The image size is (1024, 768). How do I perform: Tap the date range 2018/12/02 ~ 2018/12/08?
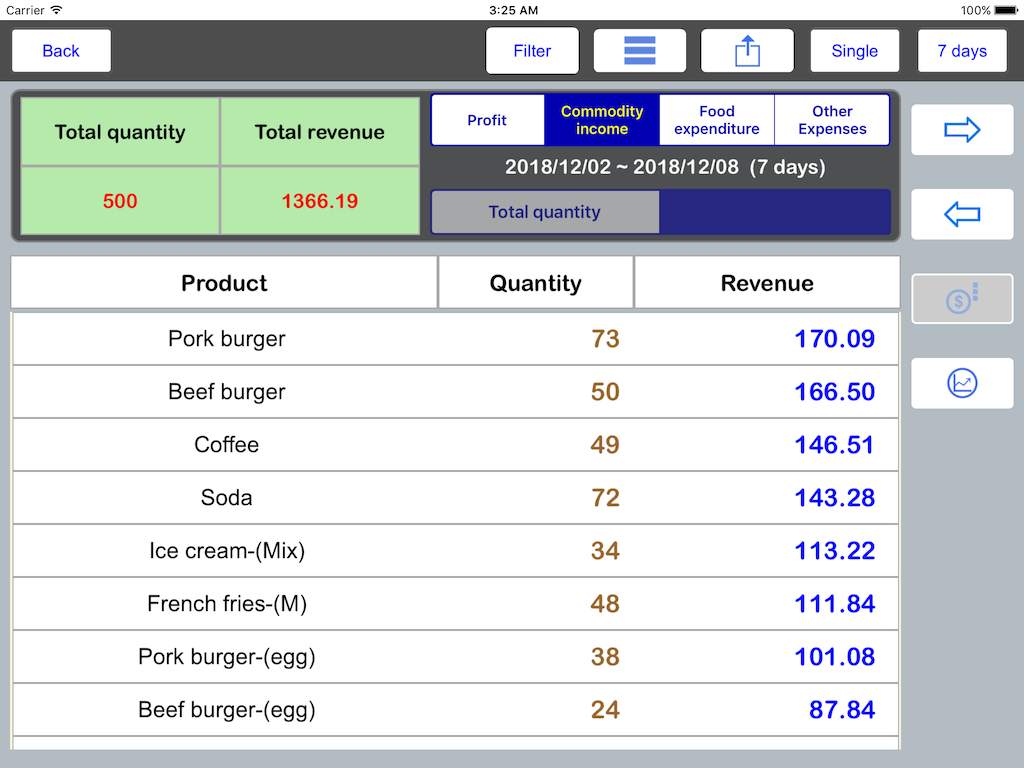click(661, 167)
